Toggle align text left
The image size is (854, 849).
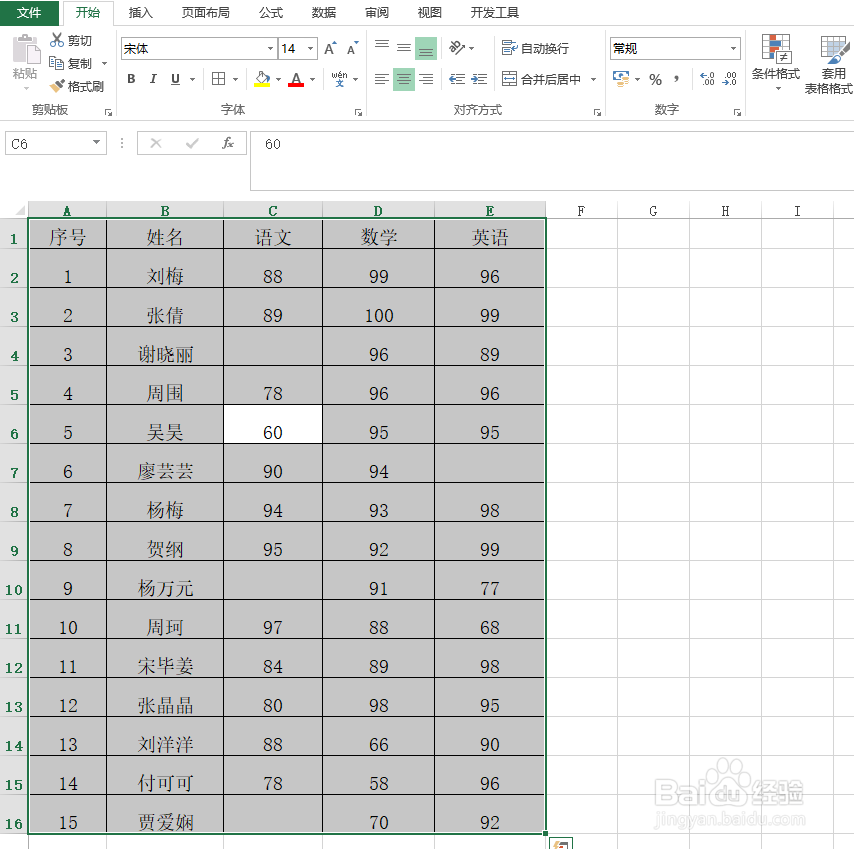(x=382, y=80)
